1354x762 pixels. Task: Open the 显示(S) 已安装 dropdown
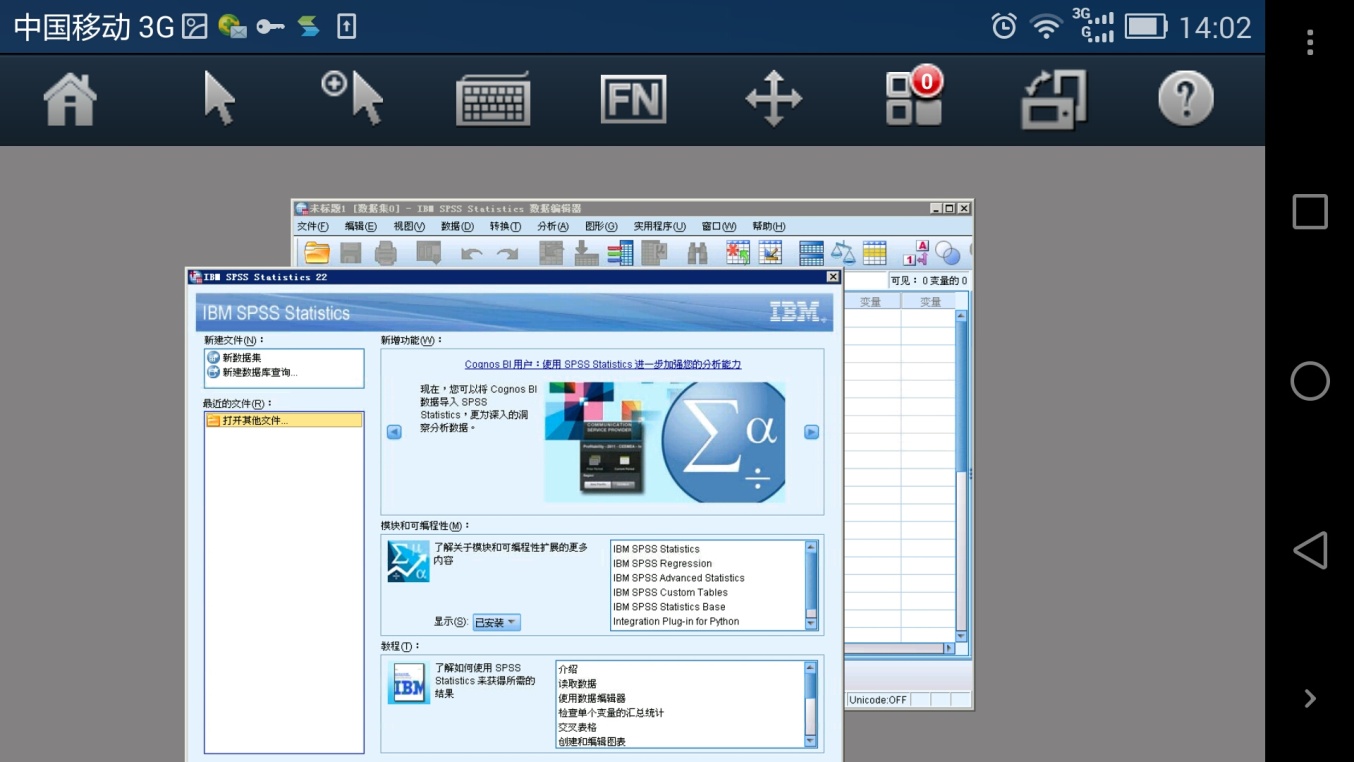(x=496, y=622)
